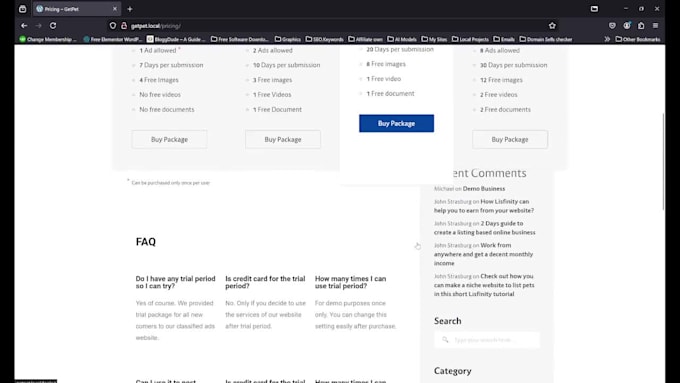Click "Can be purchased only once per user" note
Viewport: 680px width, 383px height.
point(170,183)
